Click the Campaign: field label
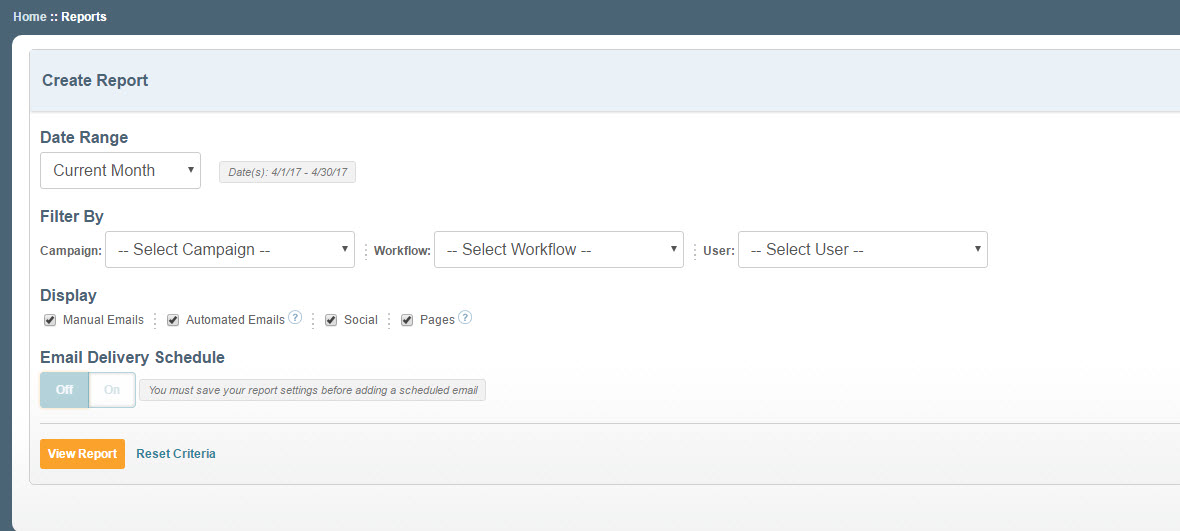The image size is (1180, 531). point(71,251)
